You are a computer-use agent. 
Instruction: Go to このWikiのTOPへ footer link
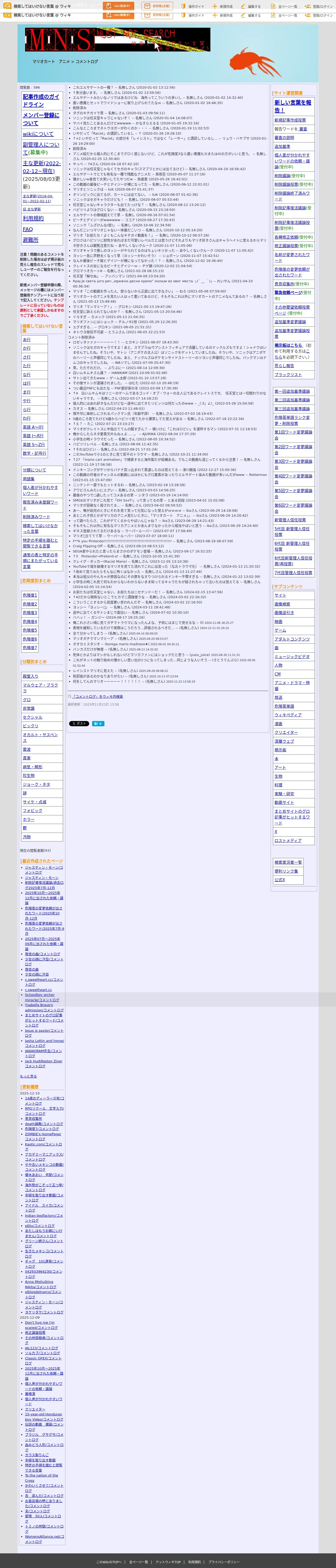109,1562
